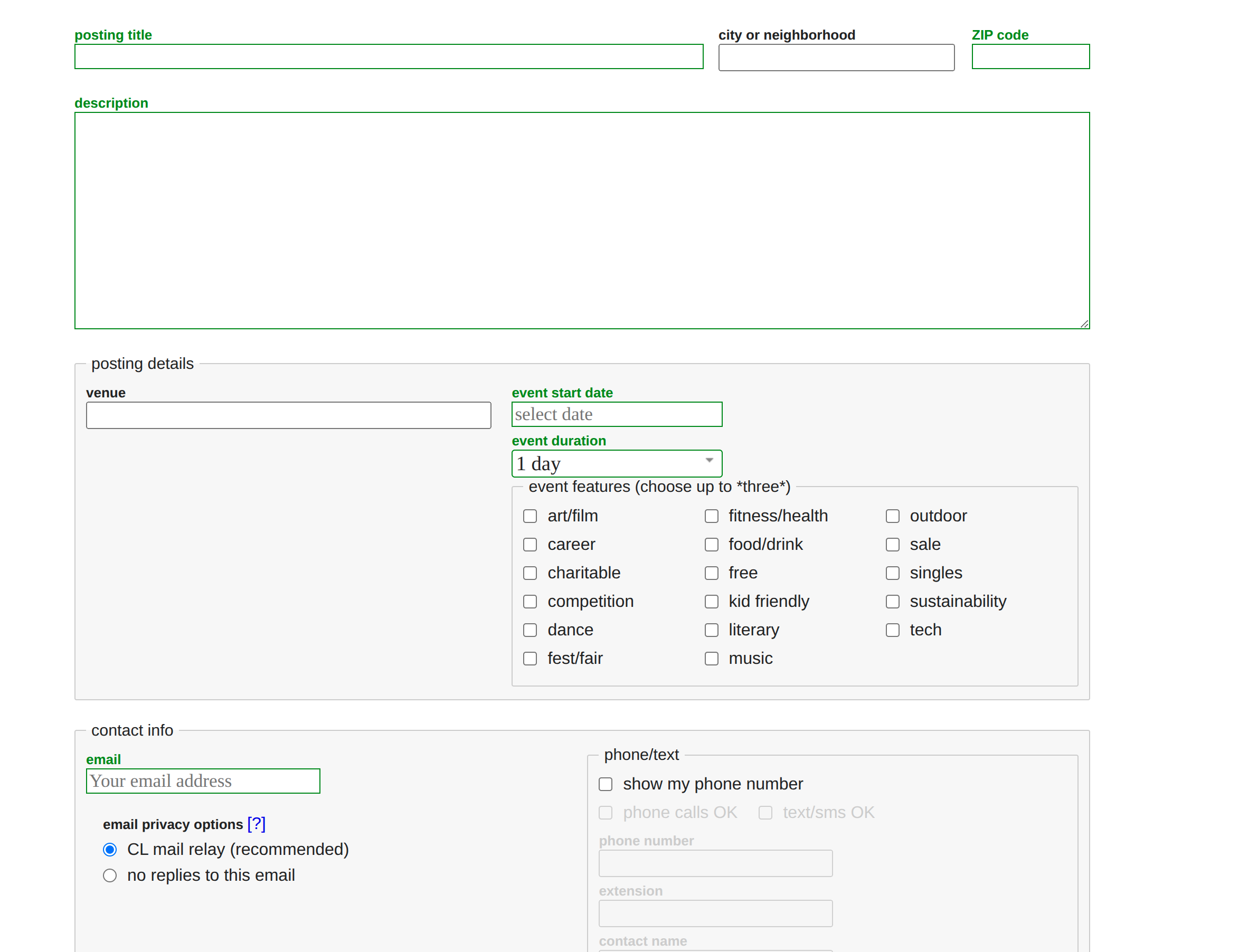
Task: Select the kid friendly checkbox
Action: coord(711,601)
